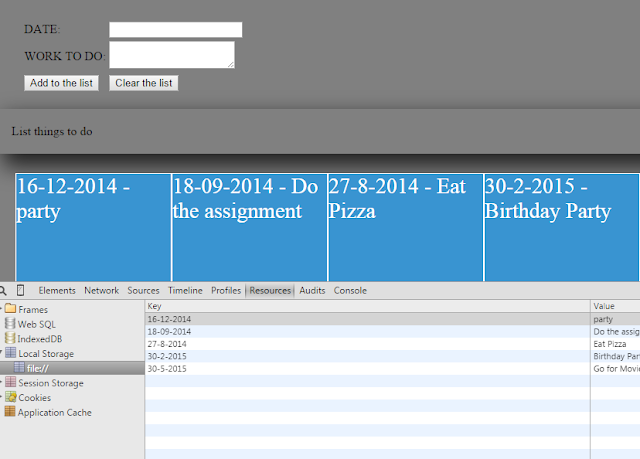Open the Audits tab
640x459 pixels.
point(312,290)
